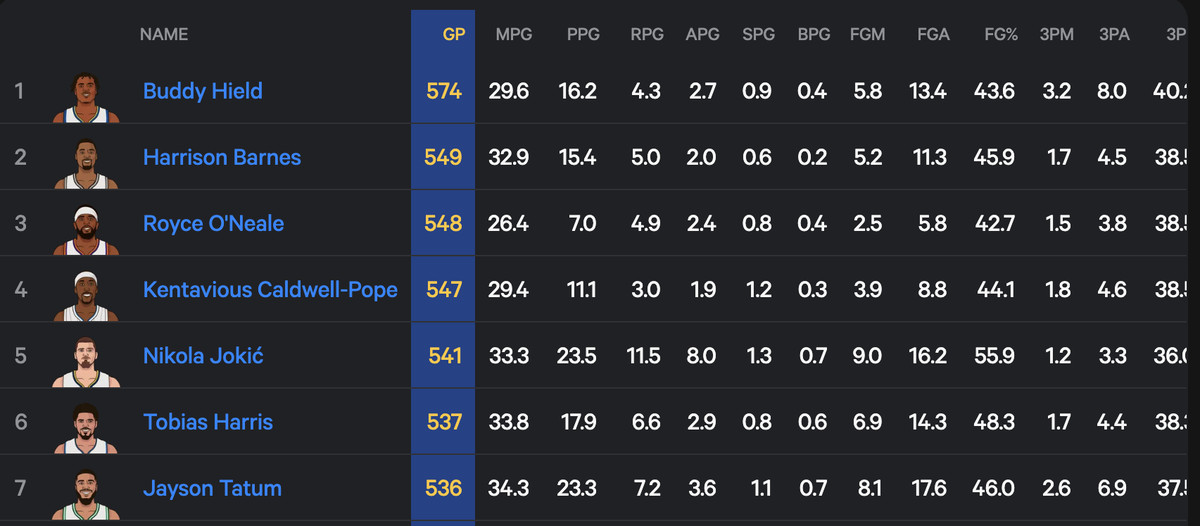Open Nikola Jokić's player headshot

click(86, 361)
